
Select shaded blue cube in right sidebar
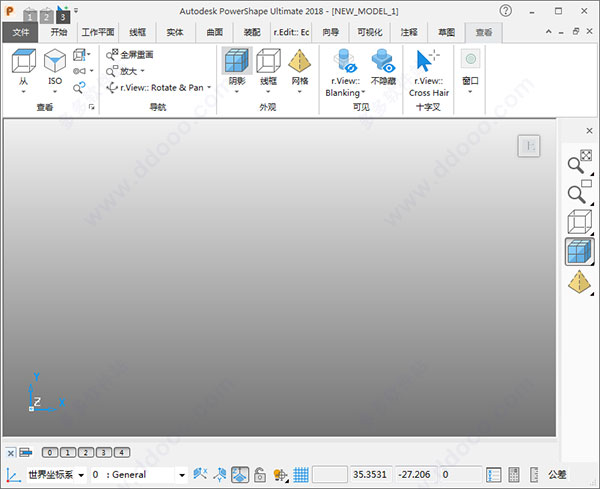click(x=580, y=251)
